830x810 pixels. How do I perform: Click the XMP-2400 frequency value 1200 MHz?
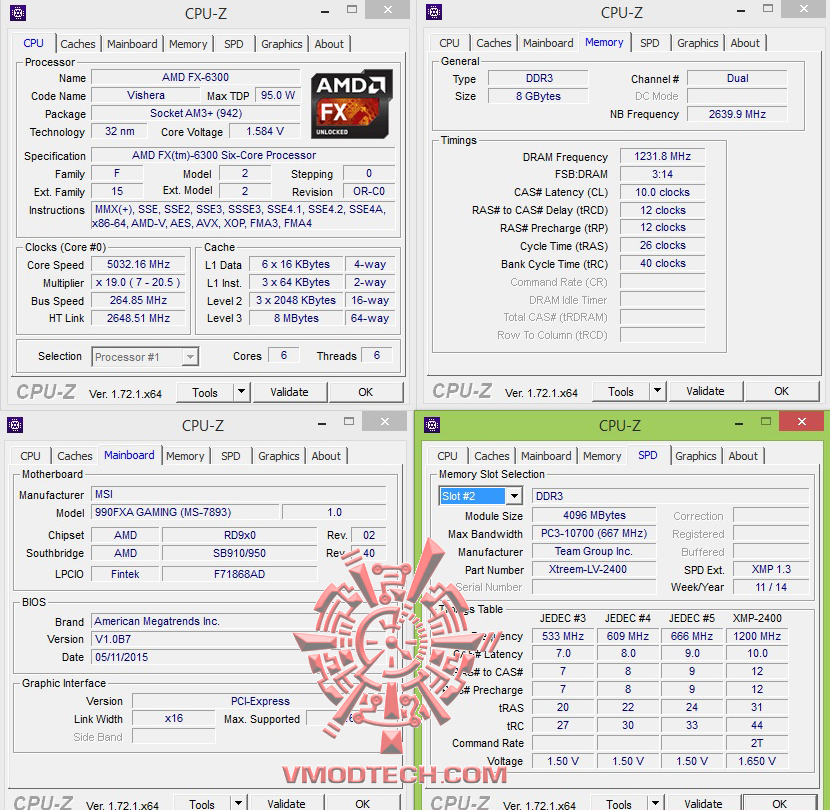[757, 636]
